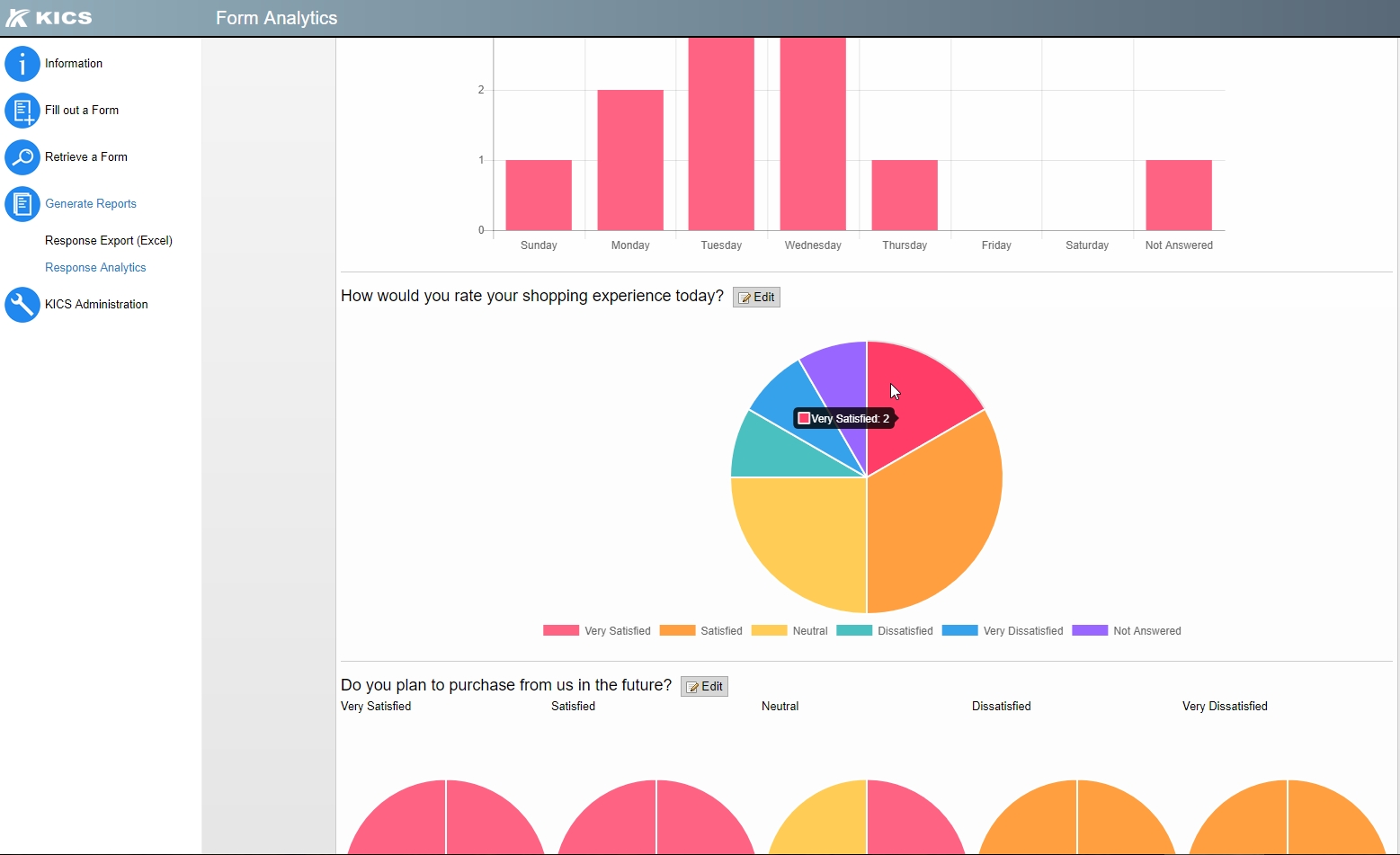The width and height of the screenshot is (1400, 855).
Task: Click the small pie under Dissatisfied heading
Action: pos(1077,818)
